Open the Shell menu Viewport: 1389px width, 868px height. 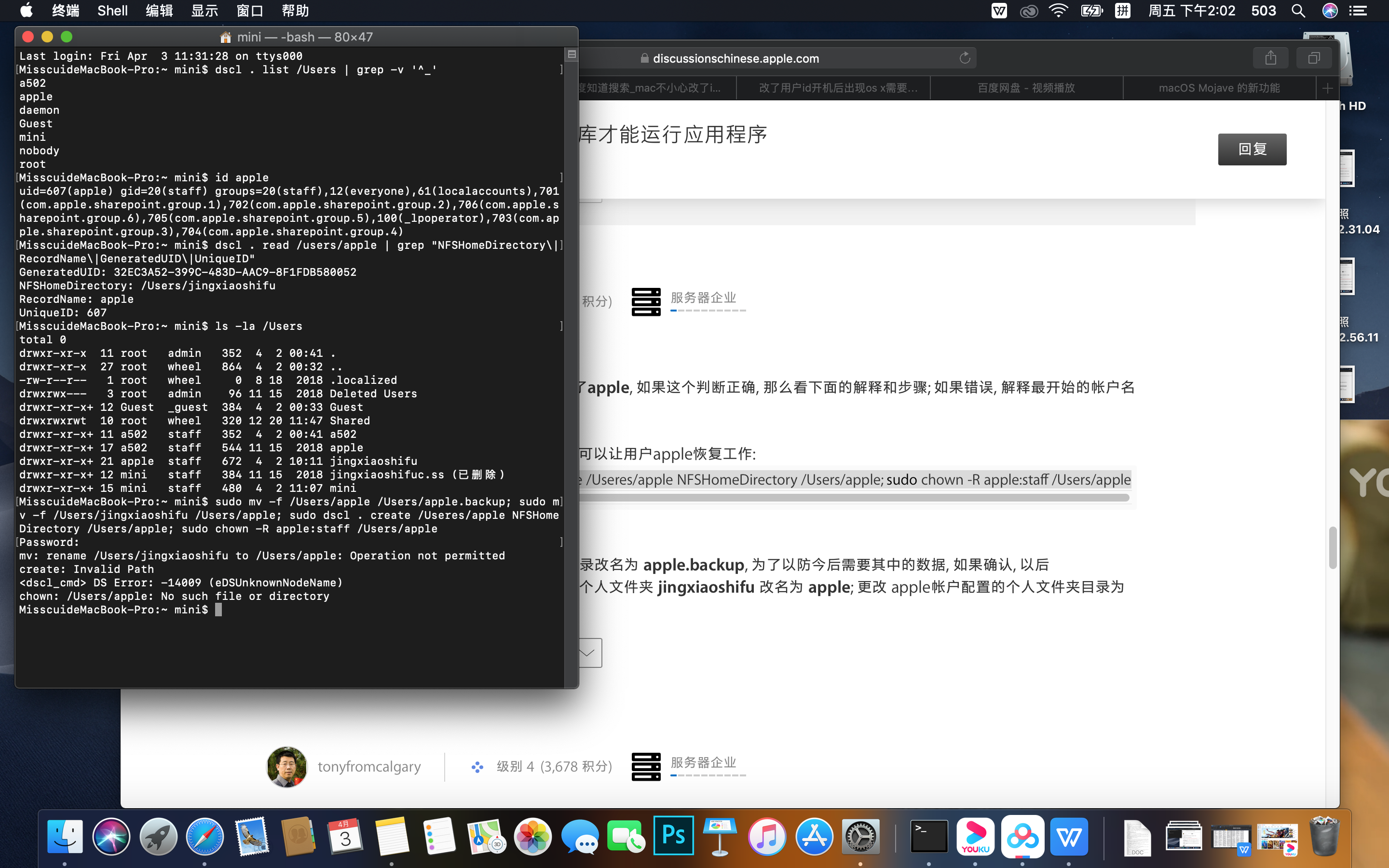tap(112, 11)
